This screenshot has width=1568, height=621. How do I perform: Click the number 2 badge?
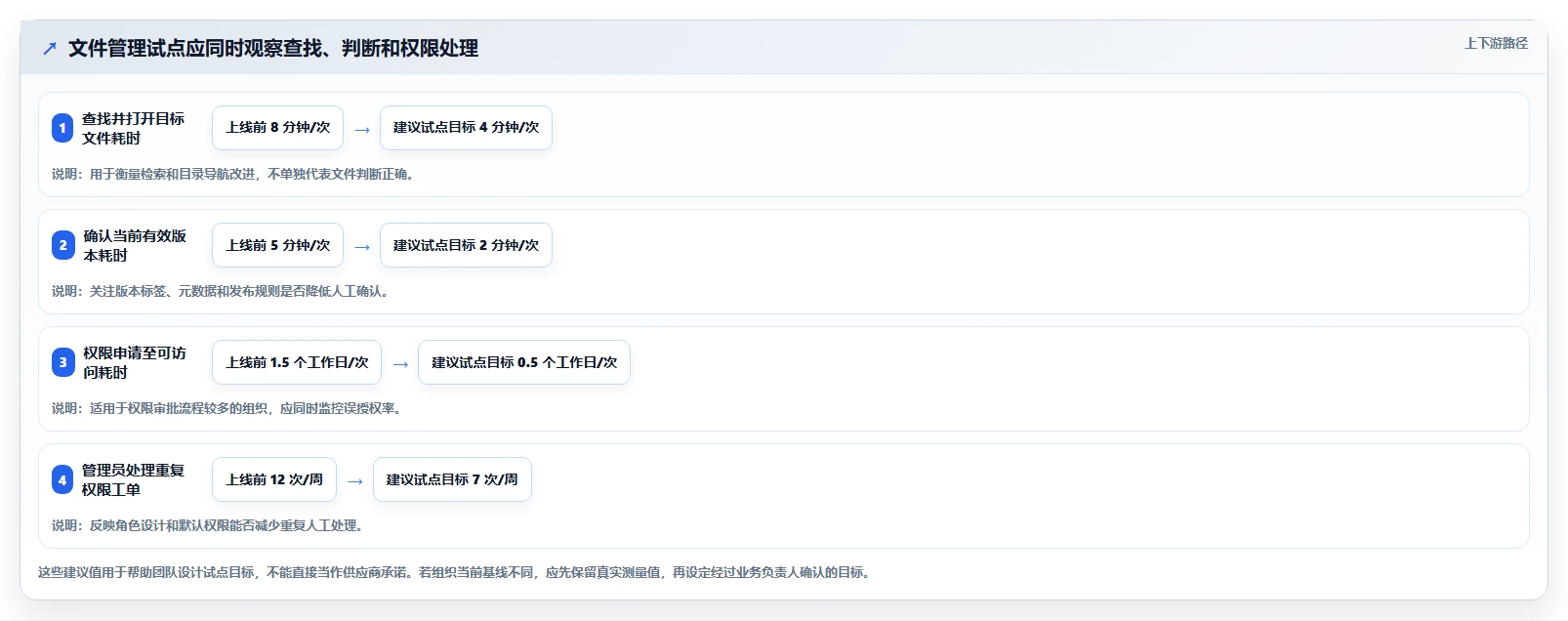point(62,245)
